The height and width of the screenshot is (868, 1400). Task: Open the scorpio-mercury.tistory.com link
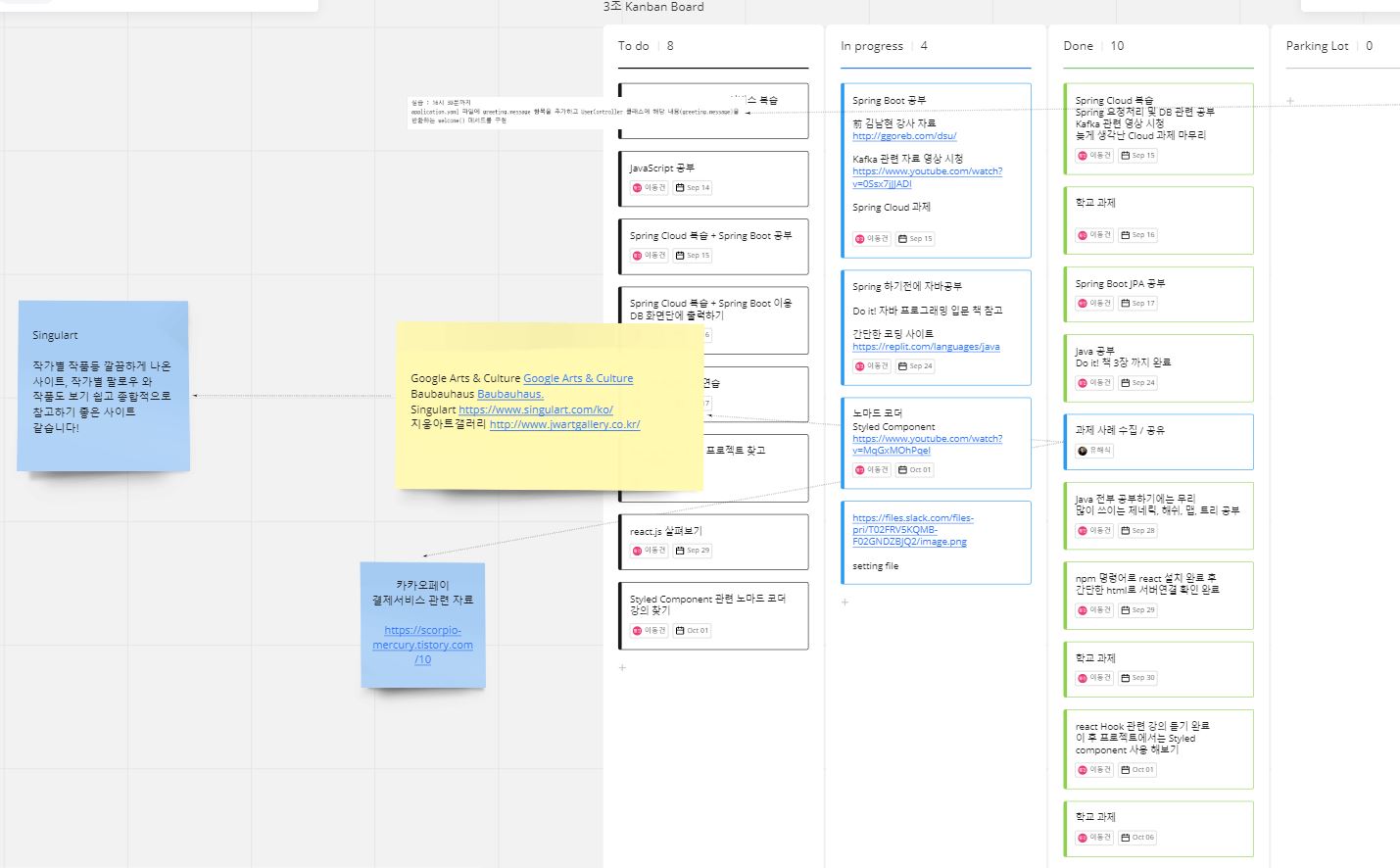(x=422, y=645)
